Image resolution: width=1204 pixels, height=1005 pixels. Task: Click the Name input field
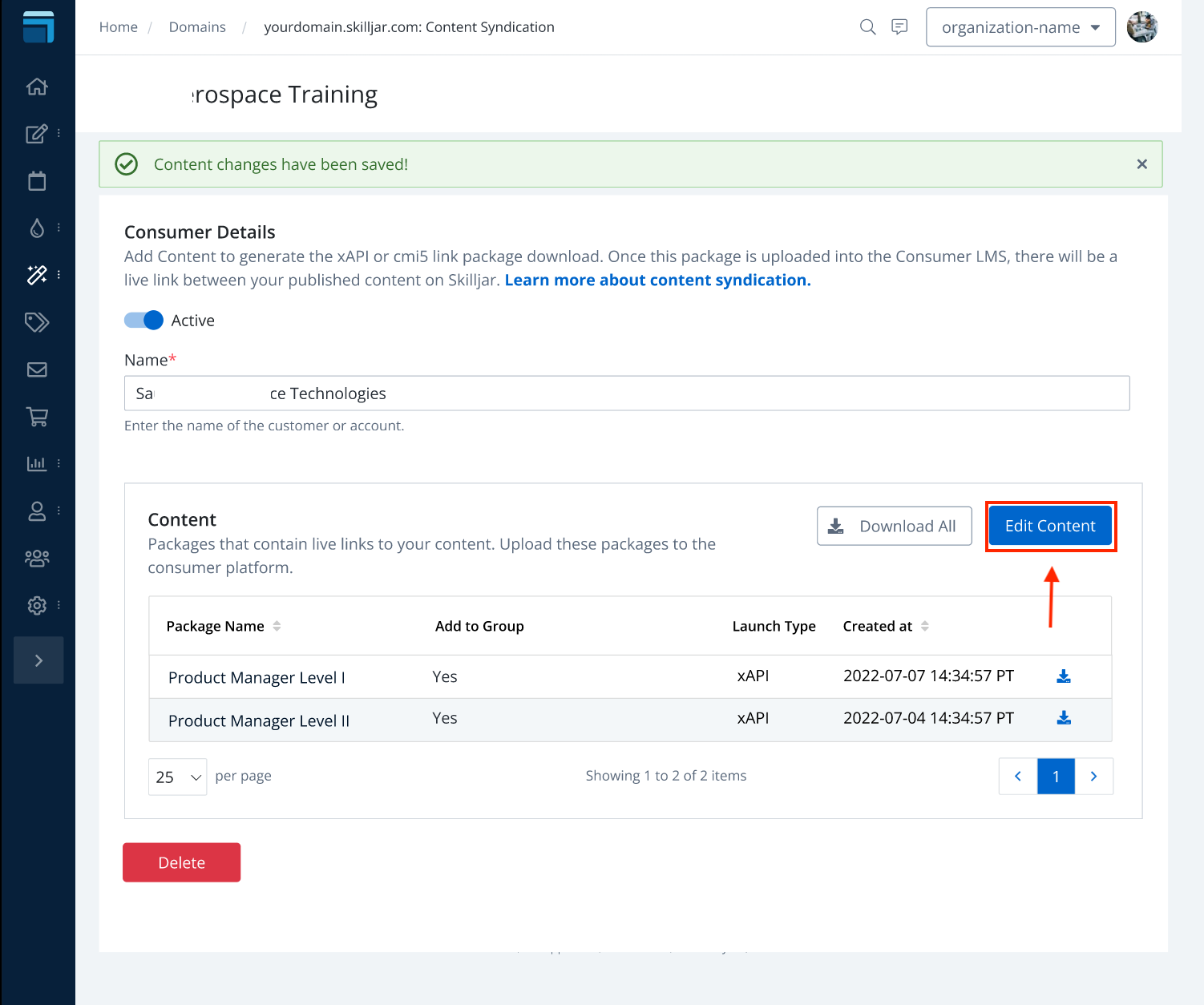(x=627, y=394)
